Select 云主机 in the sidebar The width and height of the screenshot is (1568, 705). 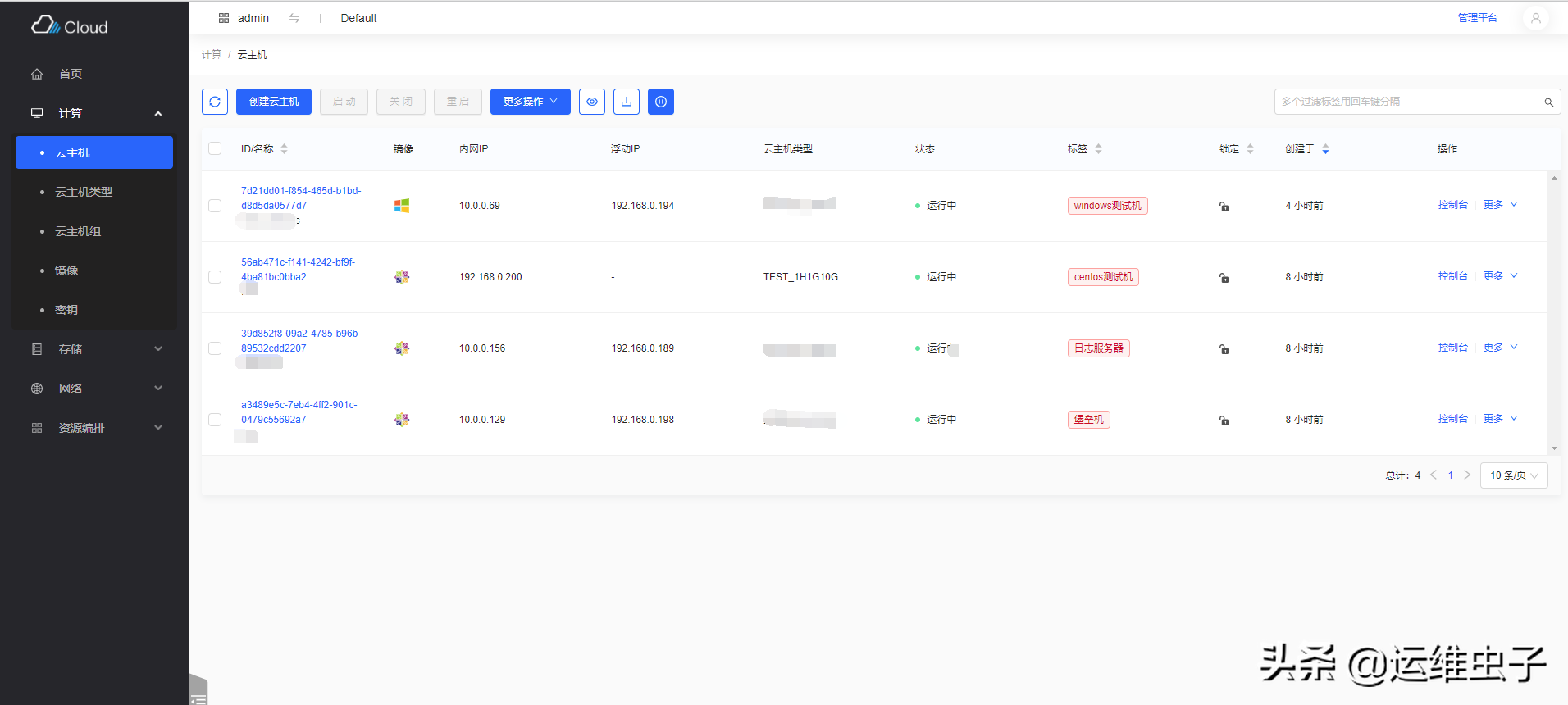click(x=94, y=152)
